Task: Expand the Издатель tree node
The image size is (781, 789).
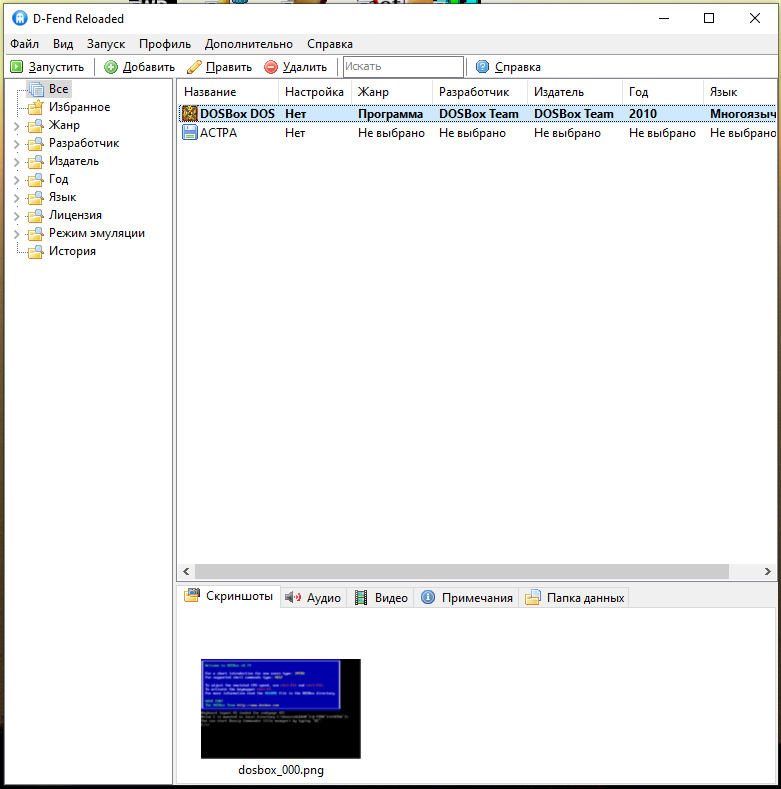Action: tap(17, 162)
